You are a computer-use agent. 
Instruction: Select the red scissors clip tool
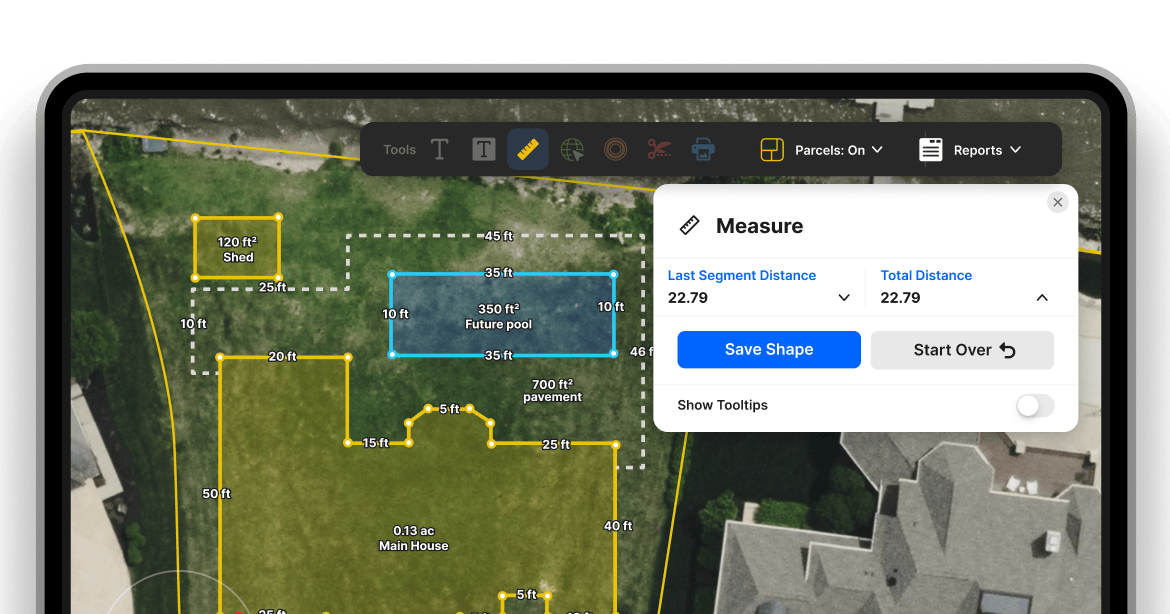[660, 150]
